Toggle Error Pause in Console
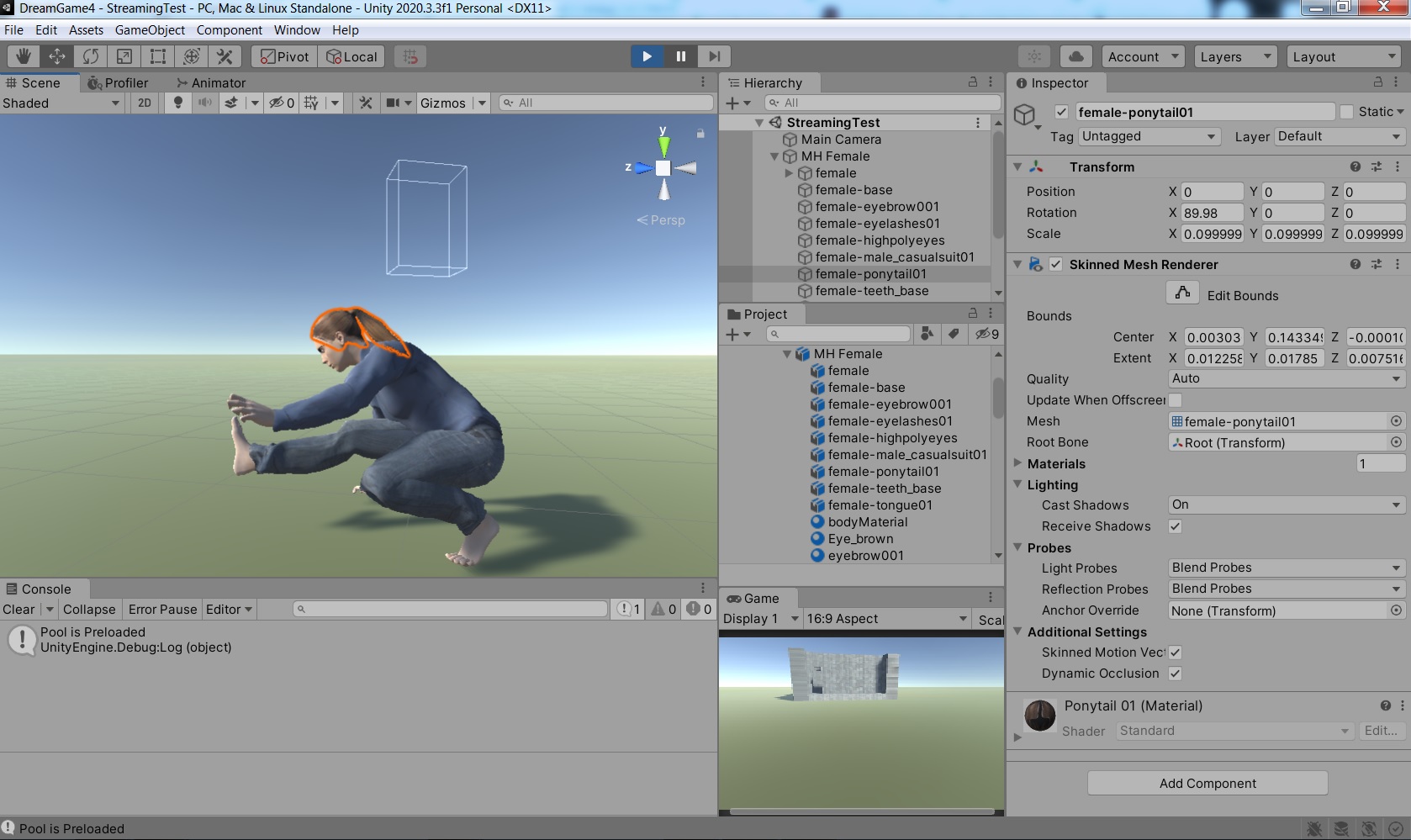The height and width of the screenshot is (840, 1411). coord(162,610)
